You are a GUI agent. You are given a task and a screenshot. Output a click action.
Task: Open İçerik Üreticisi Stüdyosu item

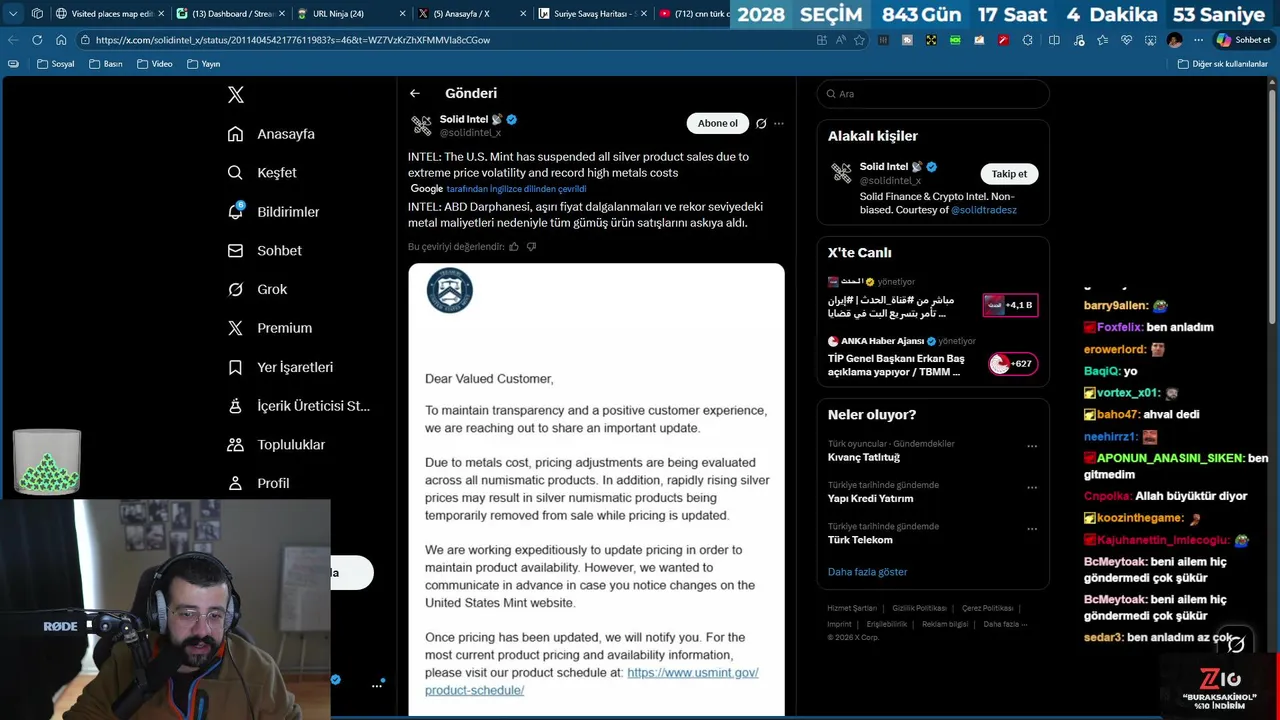click(298, 406)
